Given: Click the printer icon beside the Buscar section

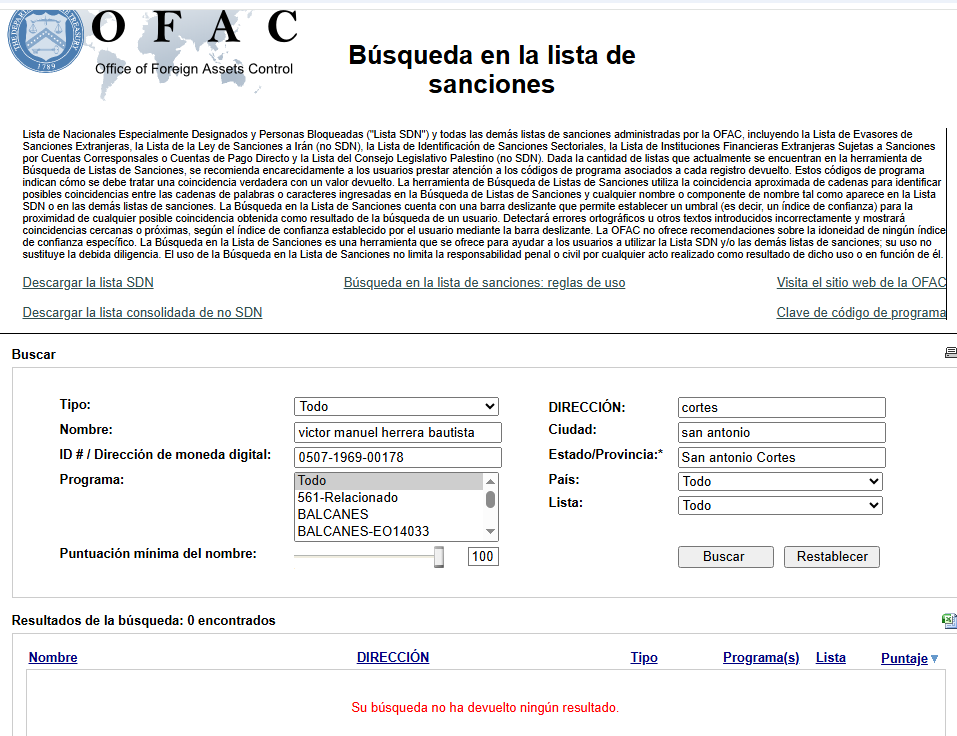Looking at the screenshot, I should (949, 353).
